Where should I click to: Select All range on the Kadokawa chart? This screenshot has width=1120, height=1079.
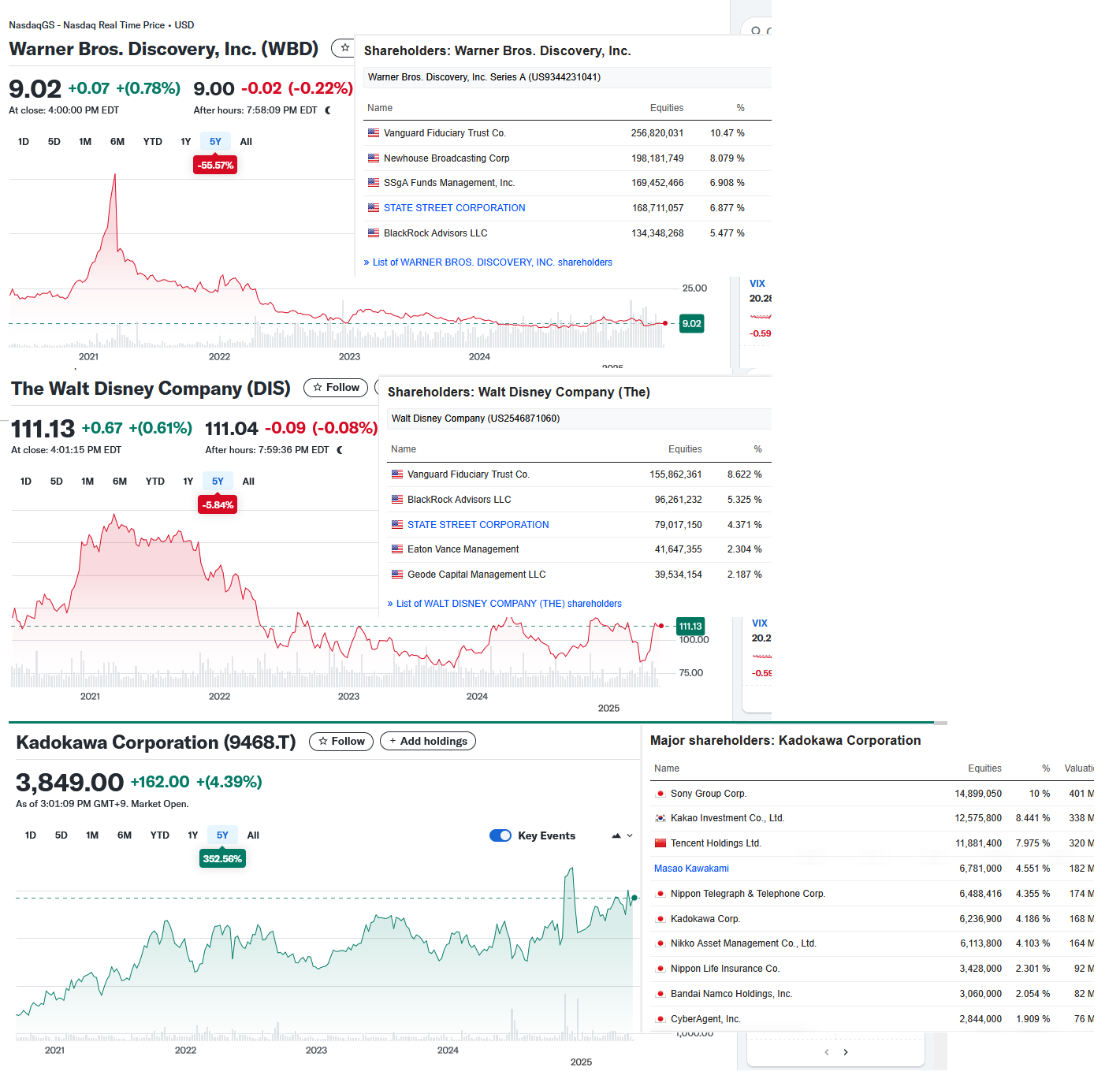click(x=253, y=835)
